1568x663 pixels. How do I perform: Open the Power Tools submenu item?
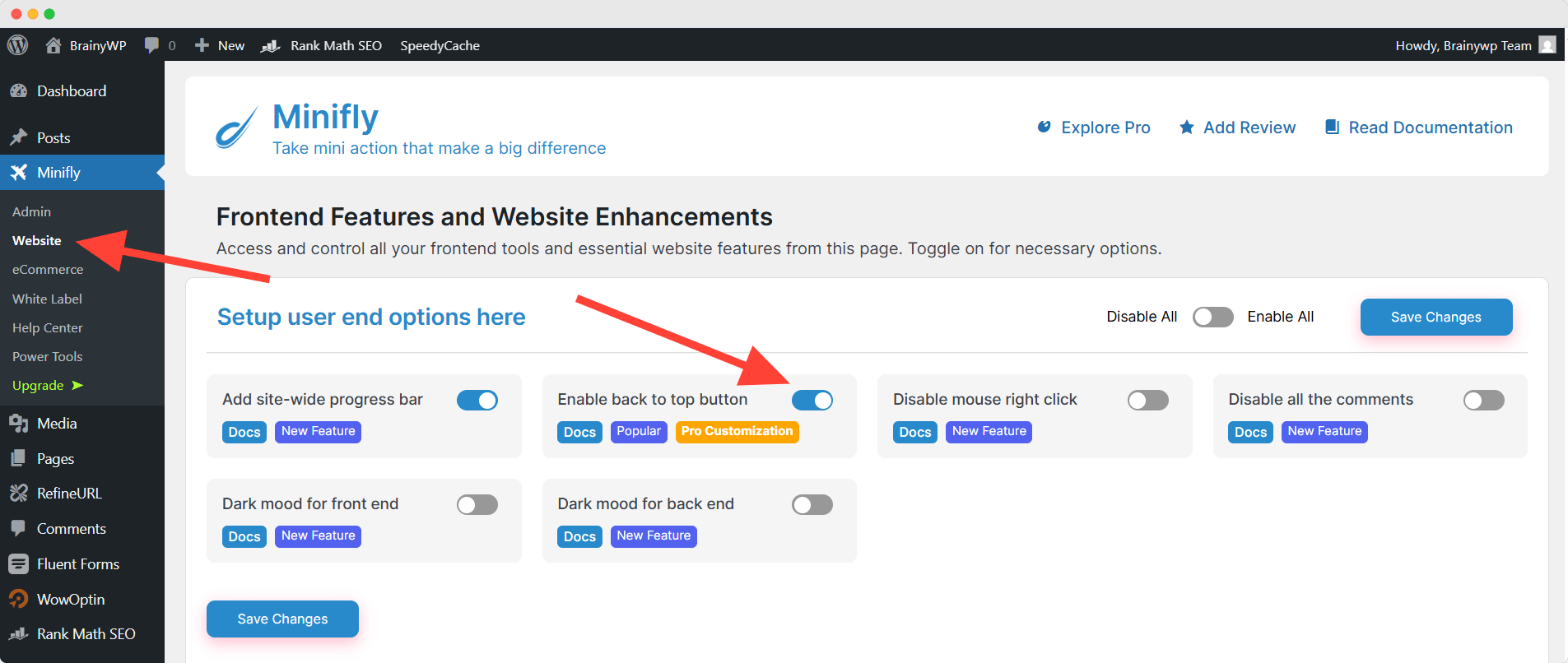47,357
